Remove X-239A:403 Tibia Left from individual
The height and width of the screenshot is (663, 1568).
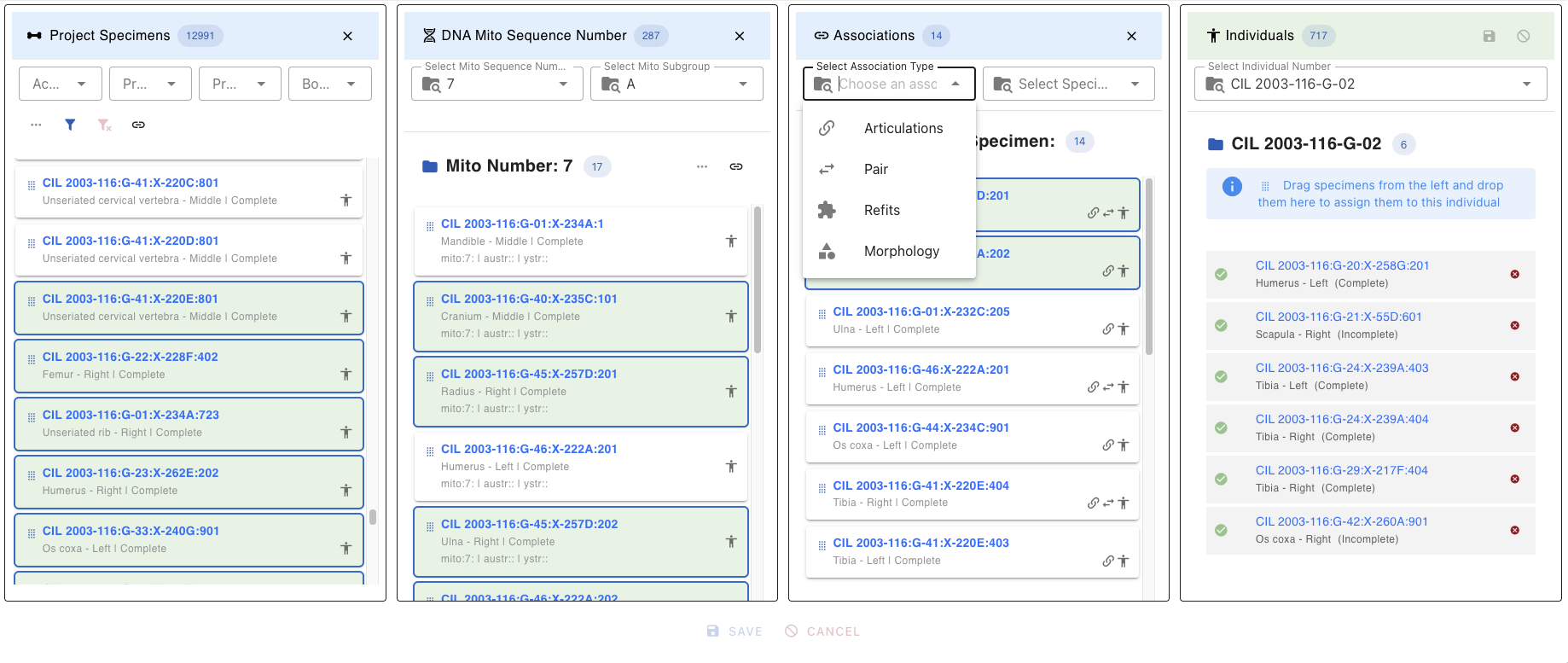[x=1515, y=376]
